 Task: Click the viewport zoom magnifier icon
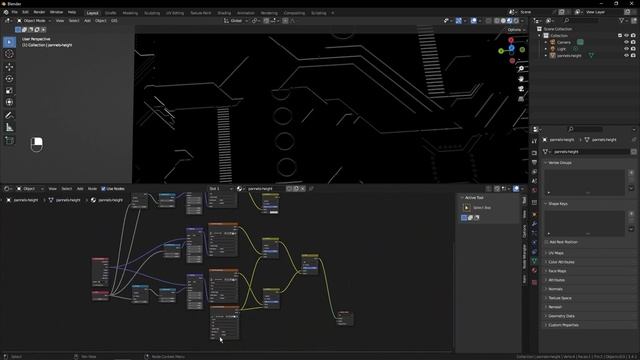point(521,69)
